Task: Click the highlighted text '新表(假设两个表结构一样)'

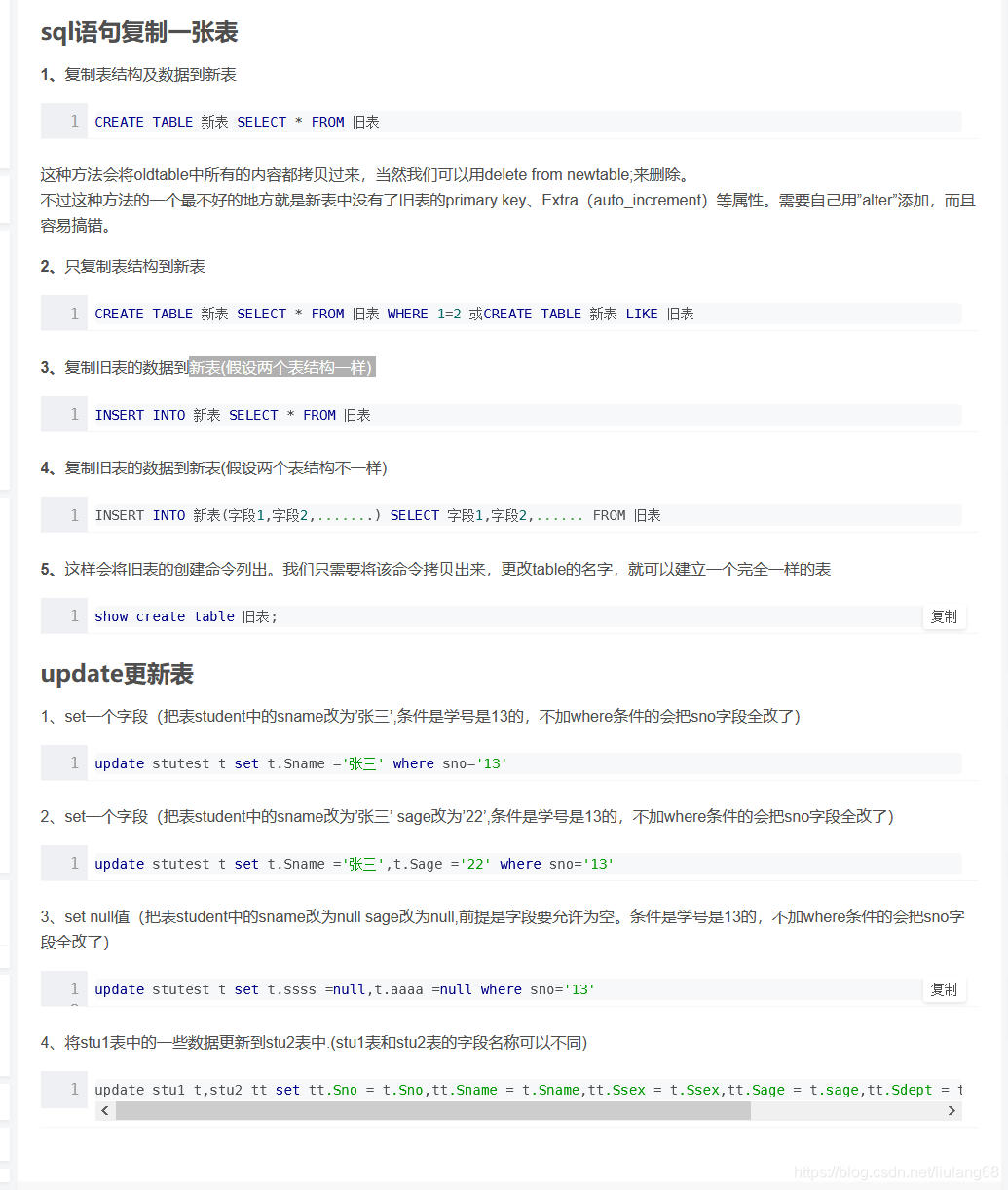Action: [281, 366]
